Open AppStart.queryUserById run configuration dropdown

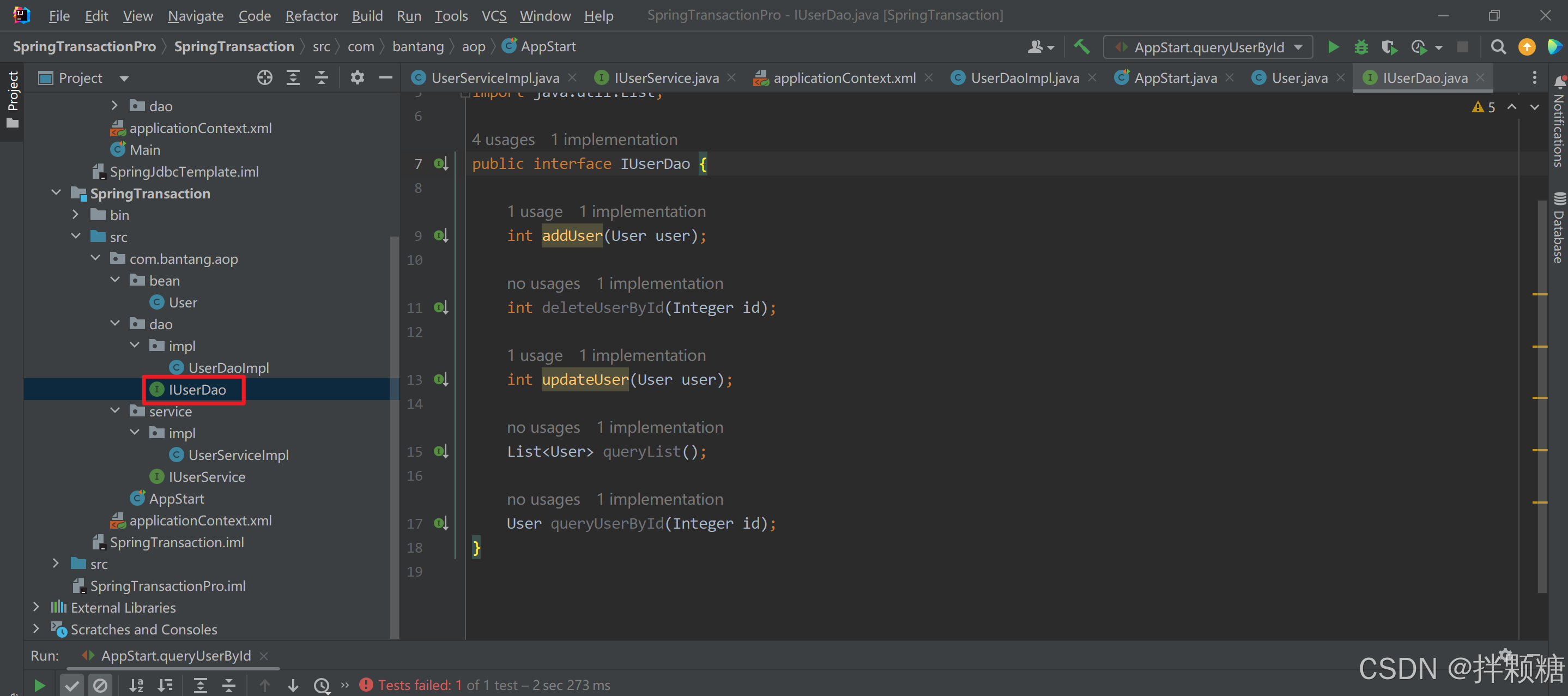pyautogui.click(x=1208, y=47)
